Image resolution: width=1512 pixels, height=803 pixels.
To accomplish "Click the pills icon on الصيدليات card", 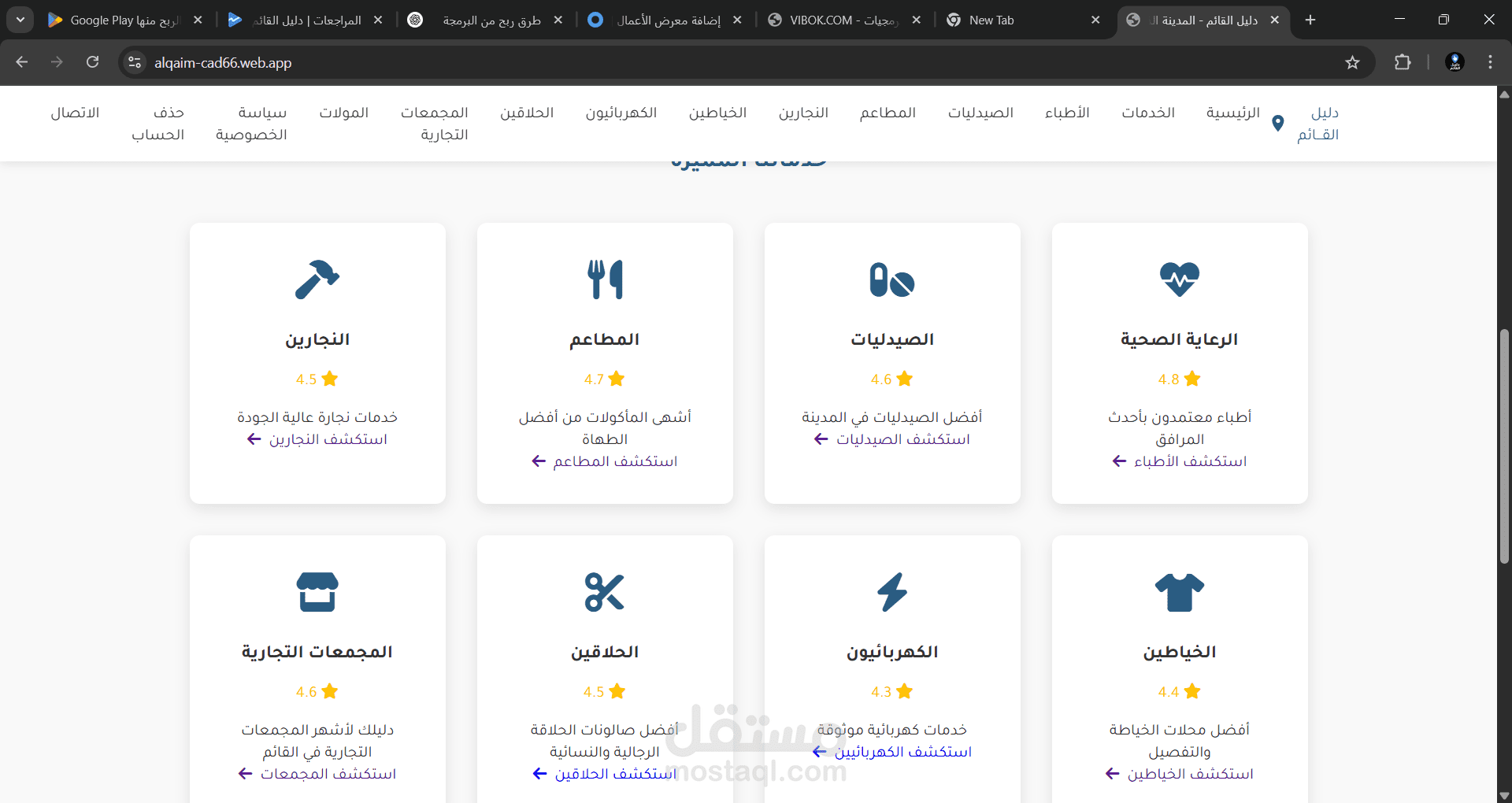I will [x=892, y=280].
